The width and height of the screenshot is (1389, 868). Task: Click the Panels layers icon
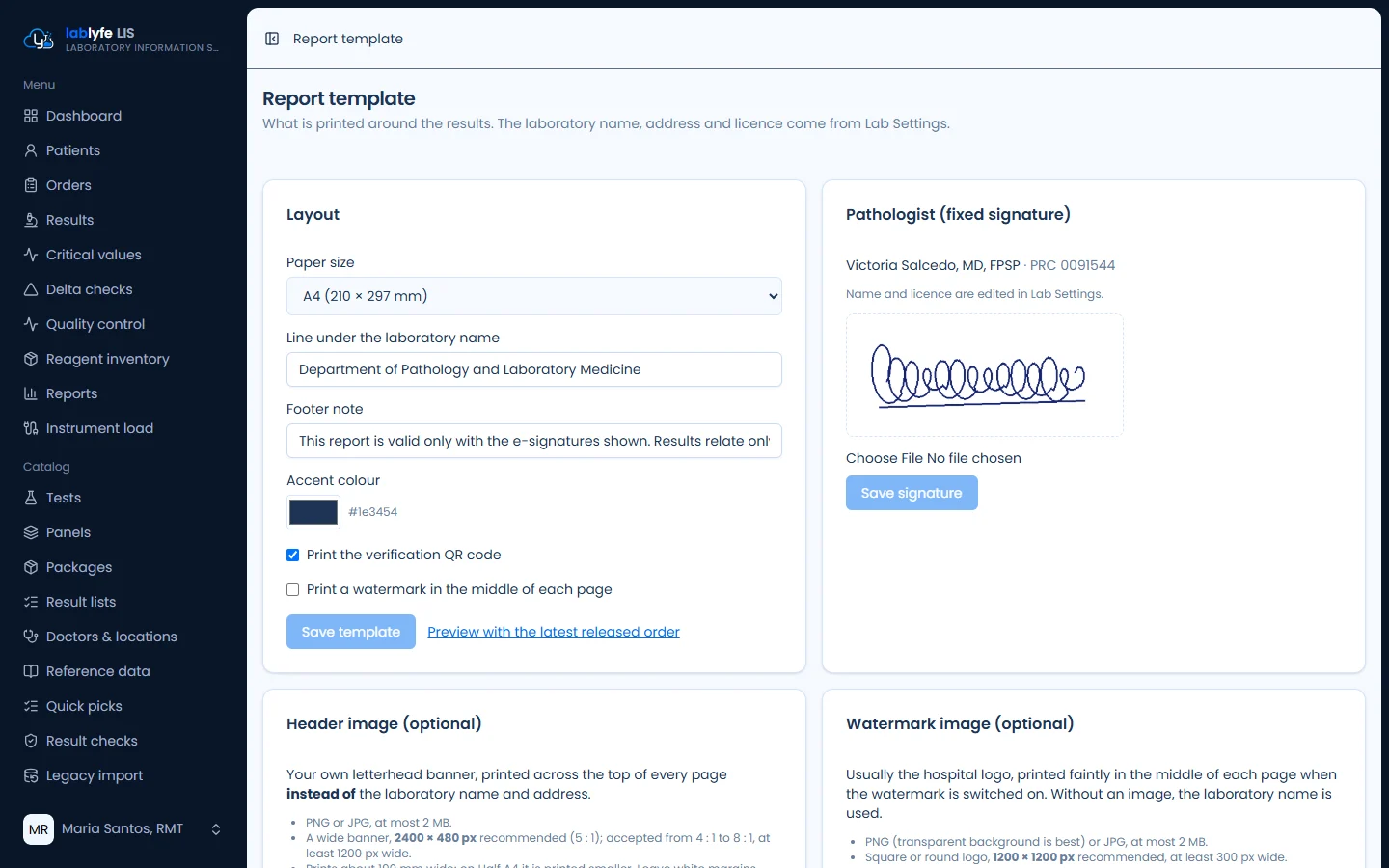[x=31, y=532]
